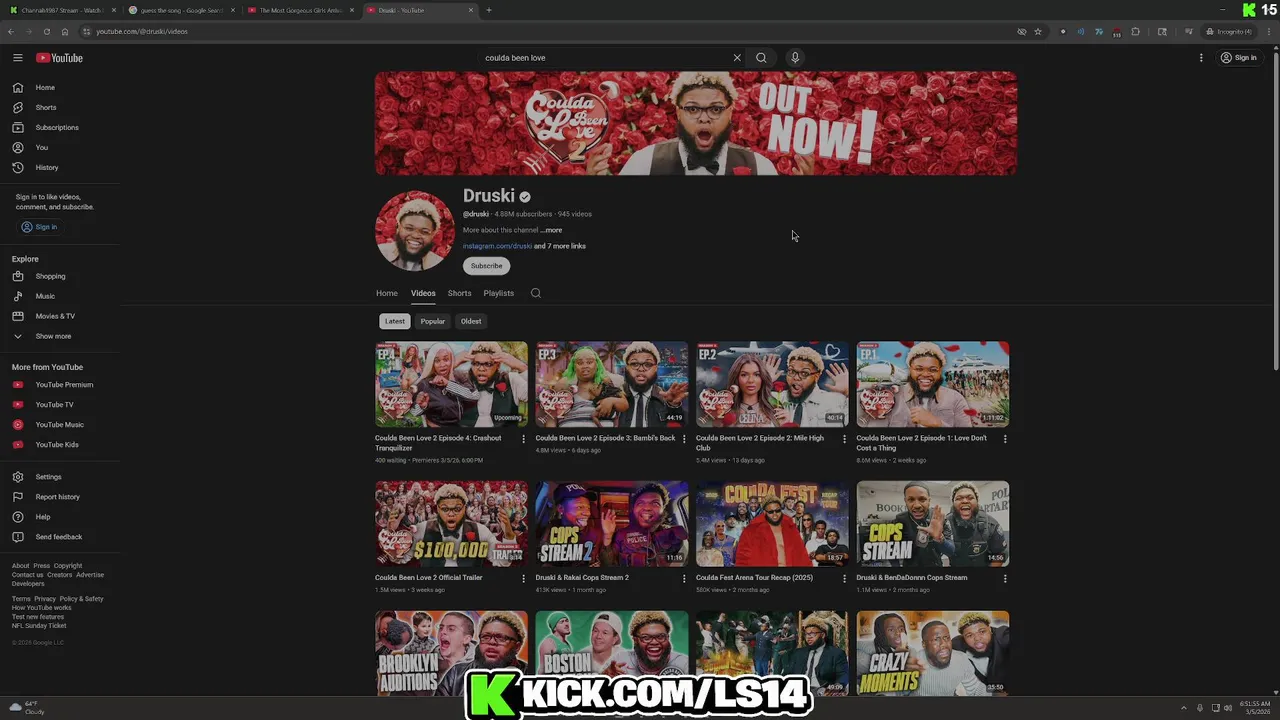Click Sign in button in sidebar
The image size is (1280, 720).
coord(40,227)
